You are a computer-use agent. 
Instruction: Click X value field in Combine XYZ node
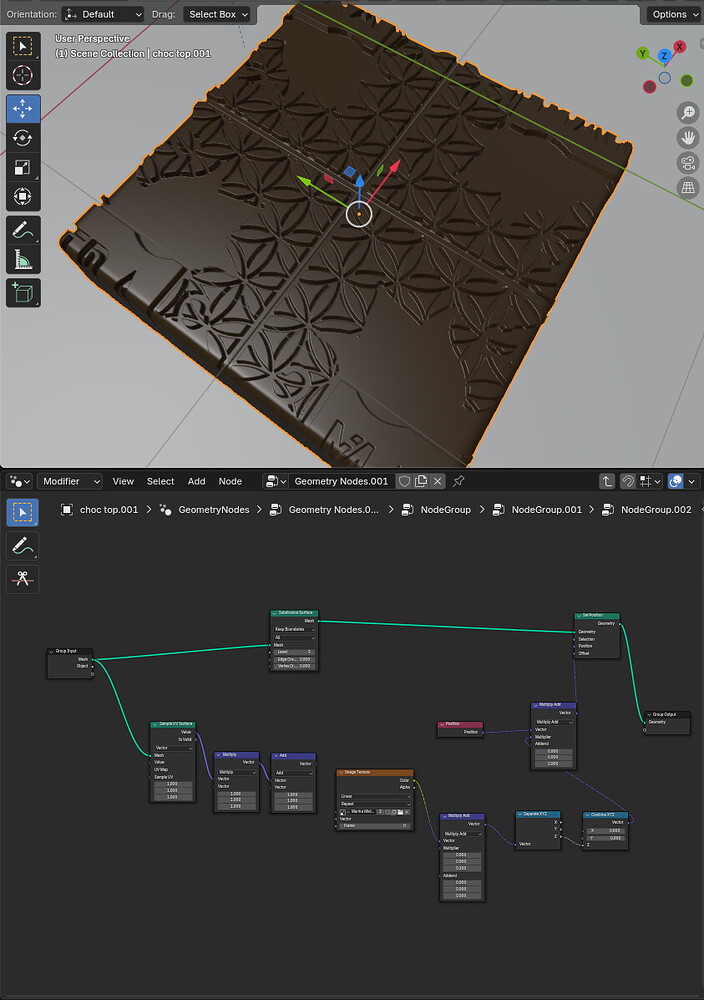tap(605, 830)
